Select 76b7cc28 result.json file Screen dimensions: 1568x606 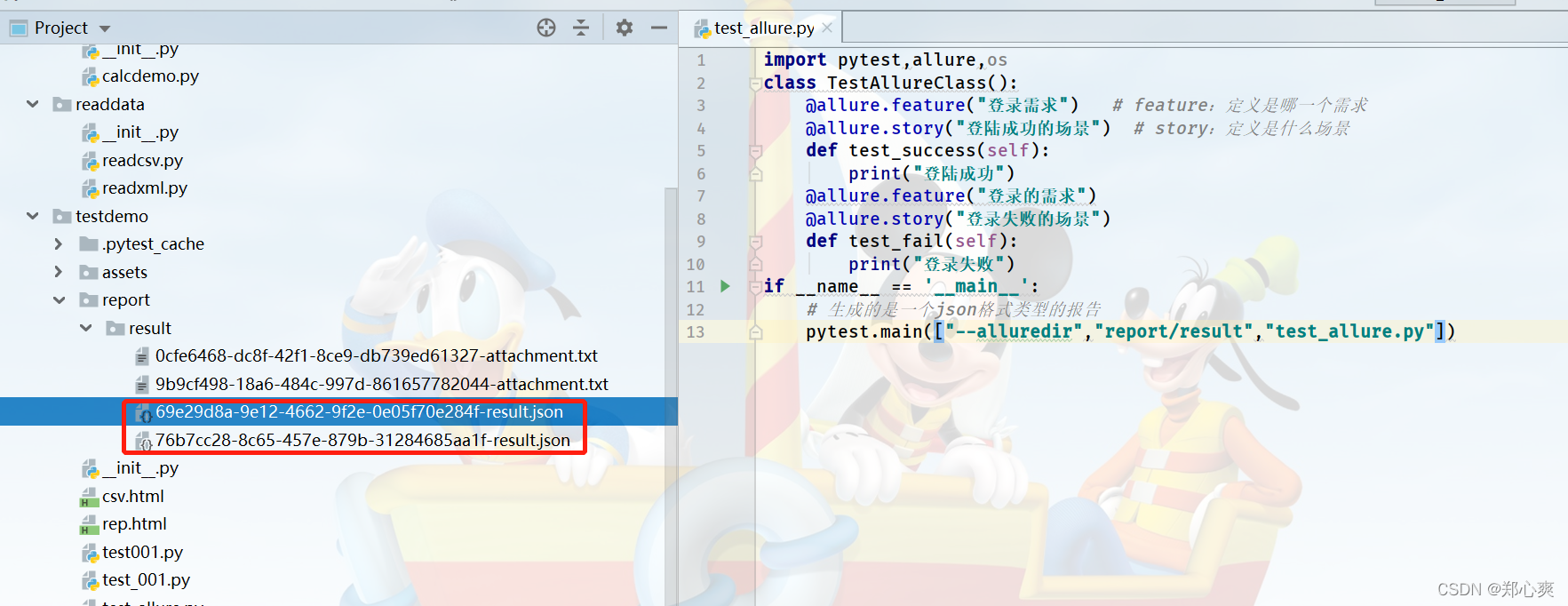pyautogui.click(x=362, y=440)
